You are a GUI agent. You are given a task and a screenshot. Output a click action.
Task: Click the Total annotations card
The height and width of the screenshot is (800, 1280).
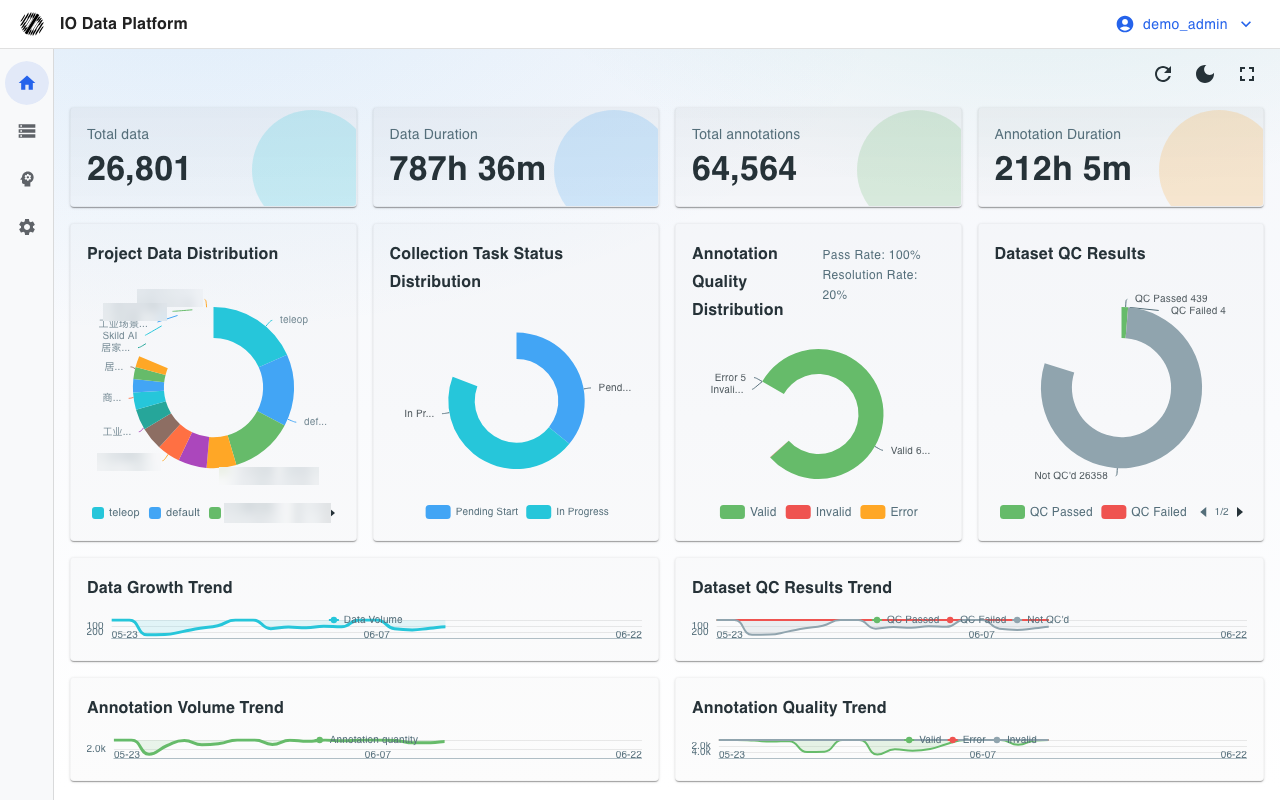coord(818,157)
